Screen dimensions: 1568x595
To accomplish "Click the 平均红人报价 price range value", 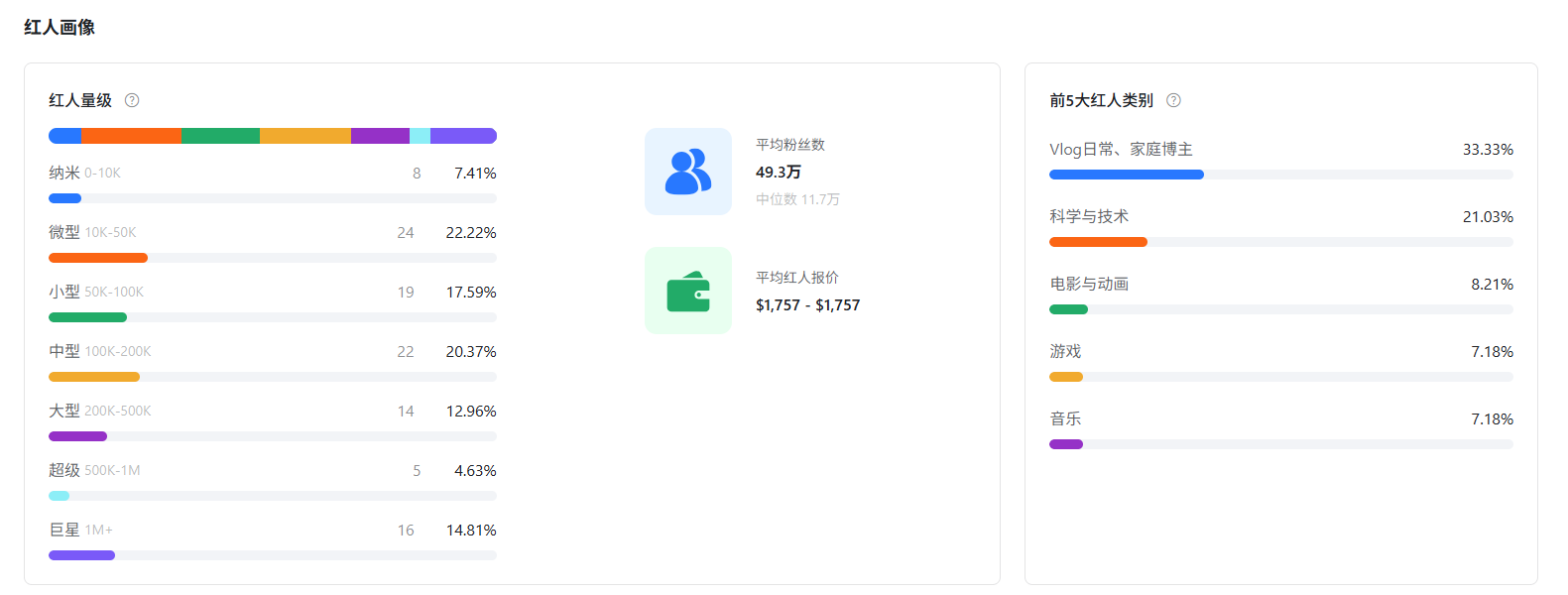I will [807, 305].
